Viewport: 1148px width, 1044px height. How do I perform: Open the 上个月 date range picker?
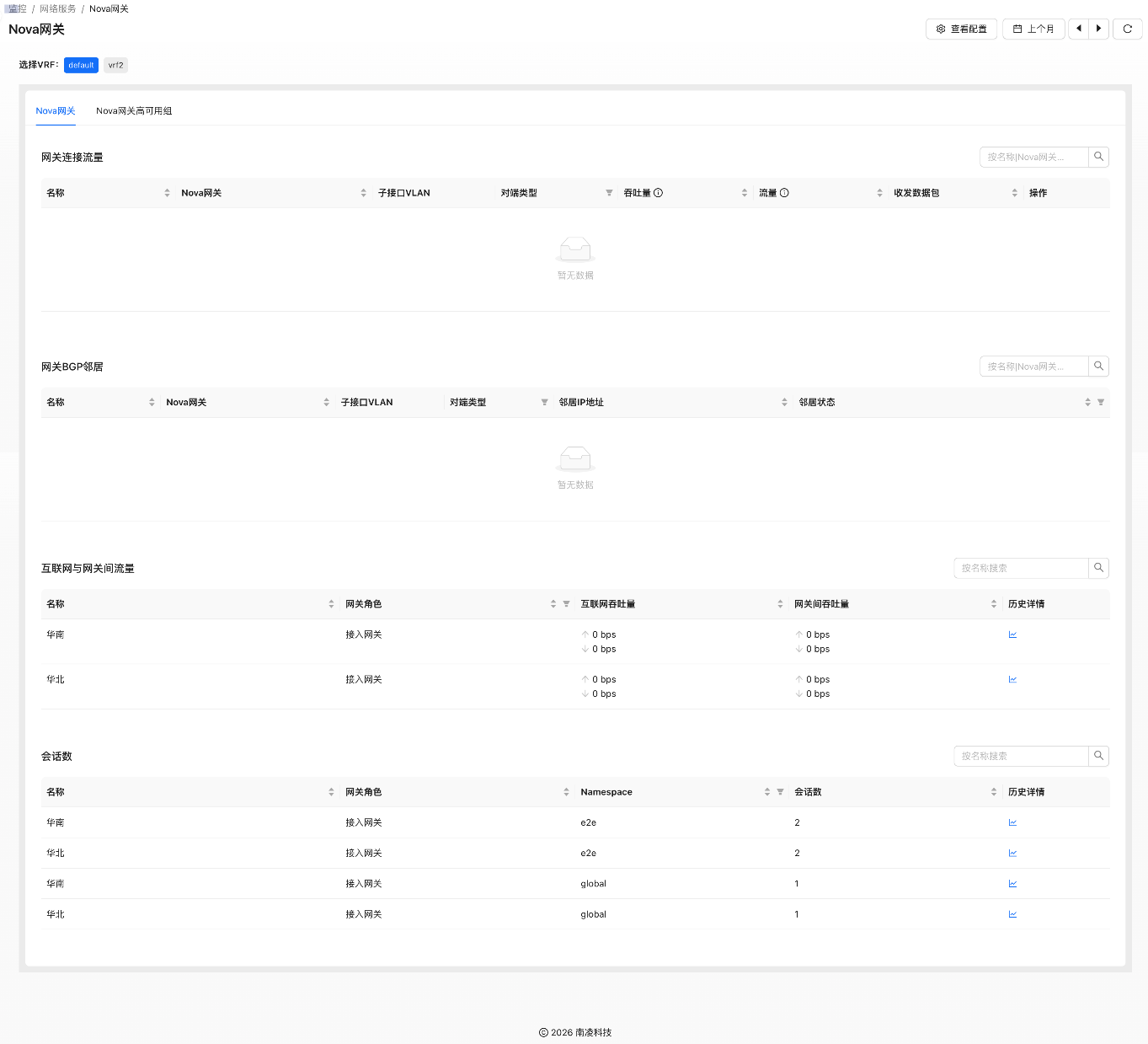(x=1033, y=29)
